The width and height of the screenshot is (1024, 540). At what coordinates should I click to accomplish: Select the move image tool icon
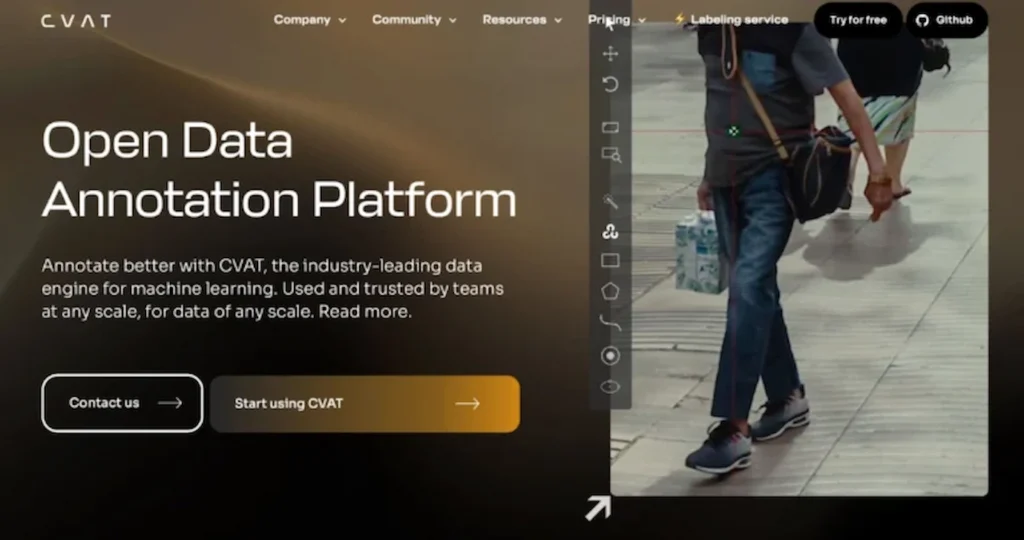[x=610, y=54]
